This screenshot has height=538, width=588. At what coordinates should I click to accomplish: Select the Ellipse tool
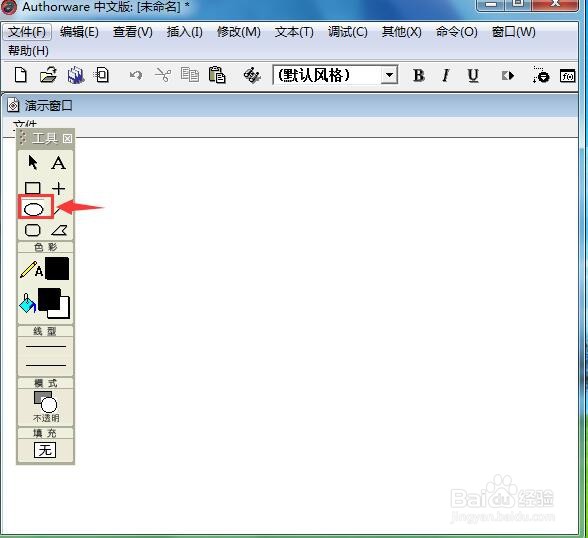[x=34, y=209]
